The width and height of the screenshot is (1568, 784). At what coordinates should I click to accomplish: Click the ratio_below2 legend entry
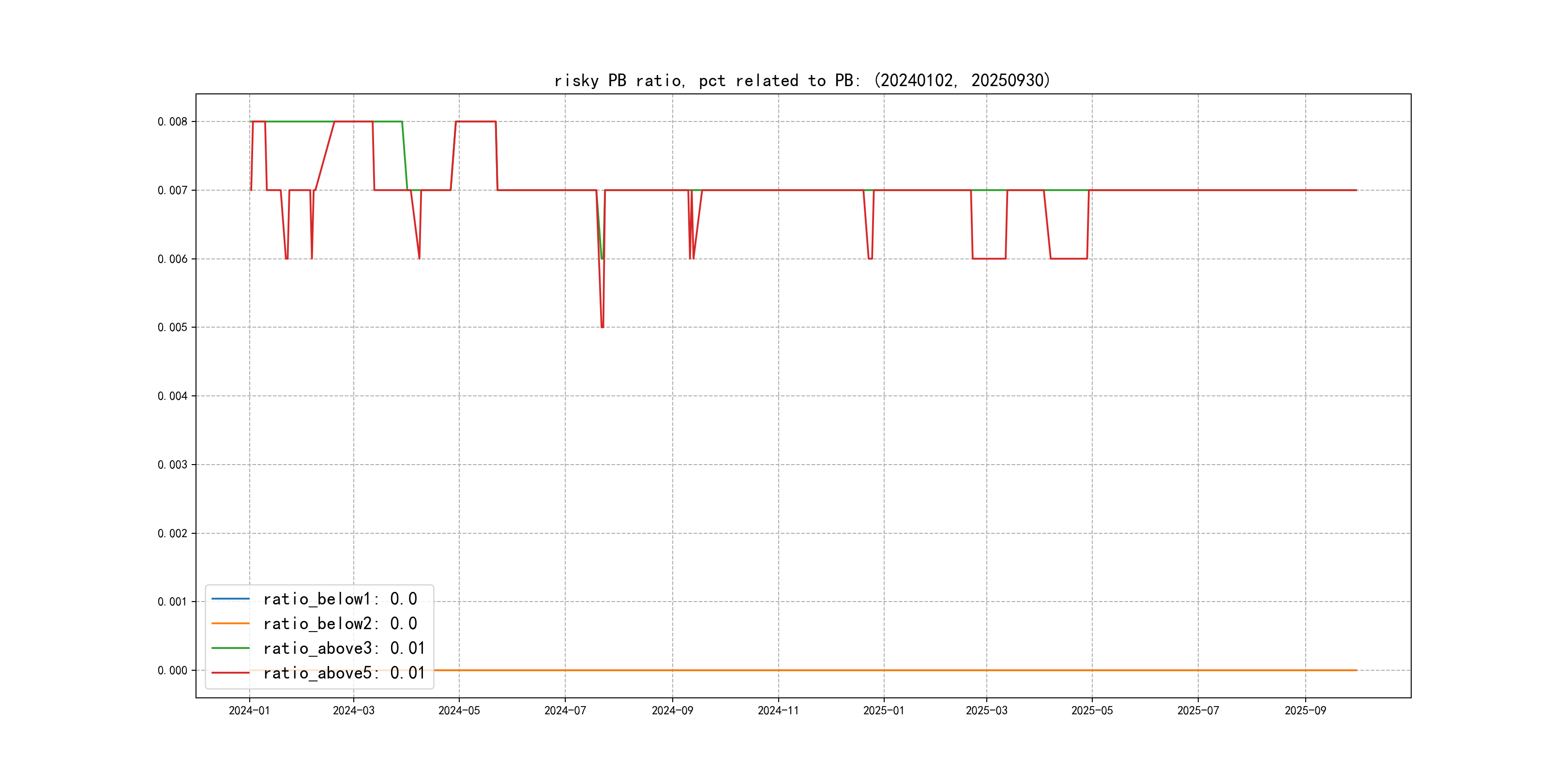click(340, 623)
